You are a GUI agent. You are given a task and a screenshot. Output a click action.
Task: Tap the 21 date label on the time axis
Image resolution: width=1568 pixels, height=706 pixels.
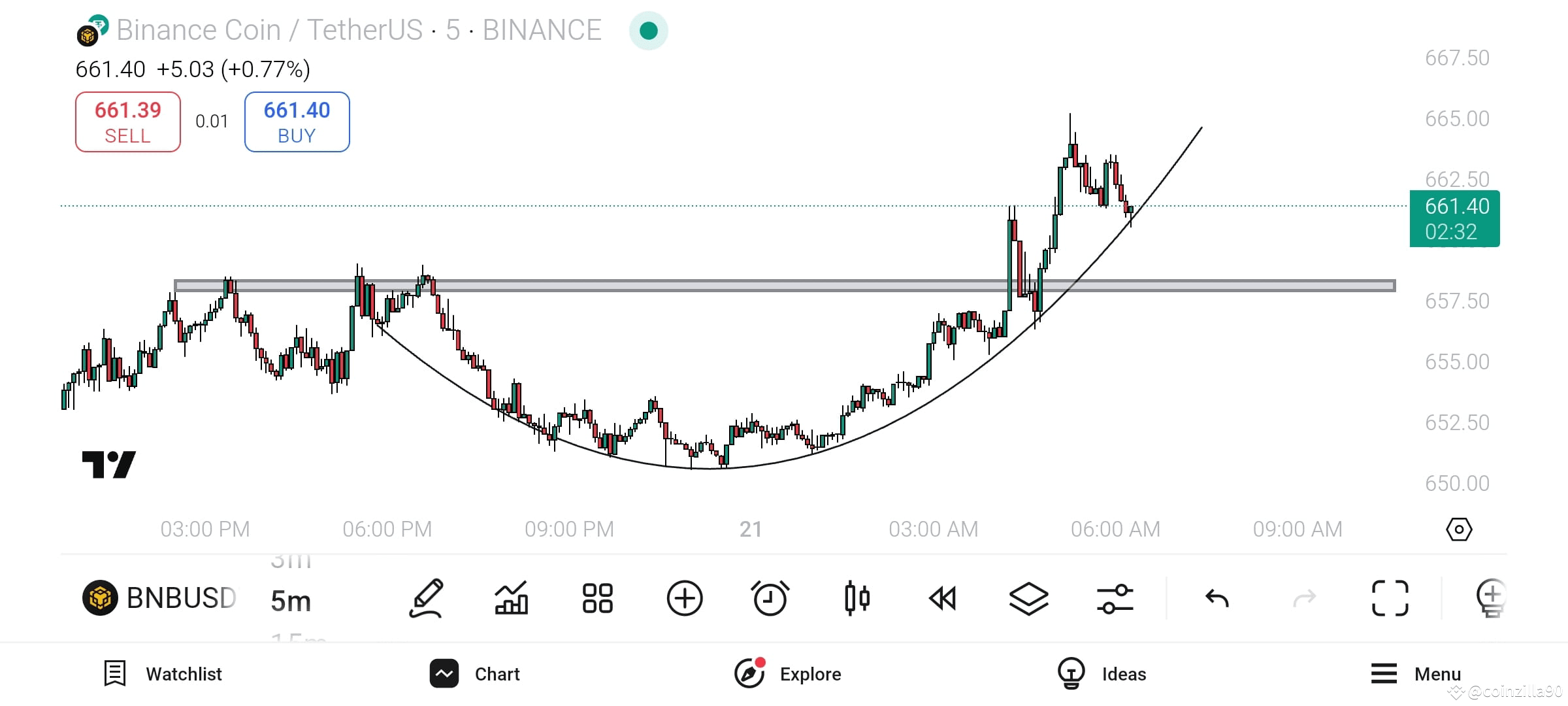pos(751,529)
